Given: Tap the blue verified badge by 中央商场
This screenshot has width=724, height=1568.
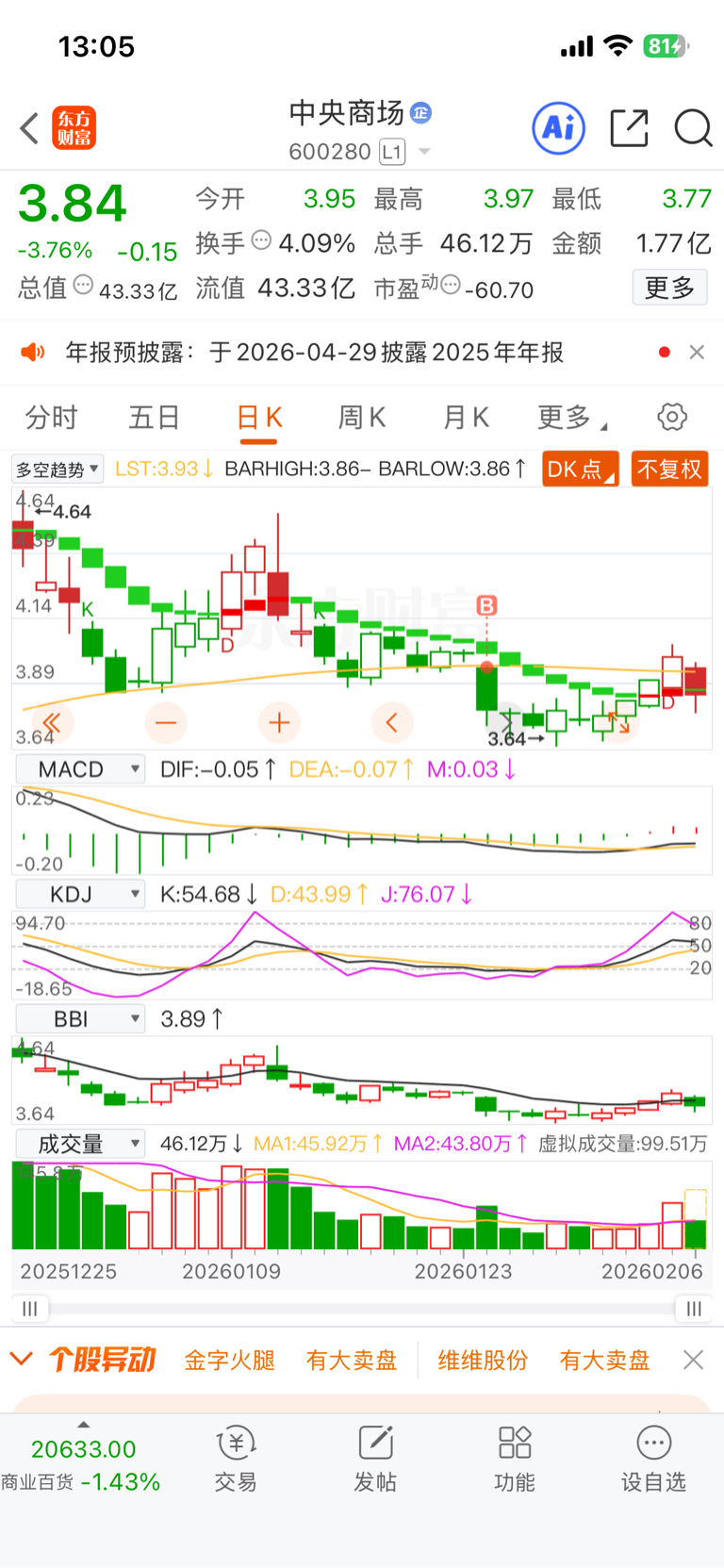Looking at the screenshot, I should pyautogui.click(x=420, y=113).
